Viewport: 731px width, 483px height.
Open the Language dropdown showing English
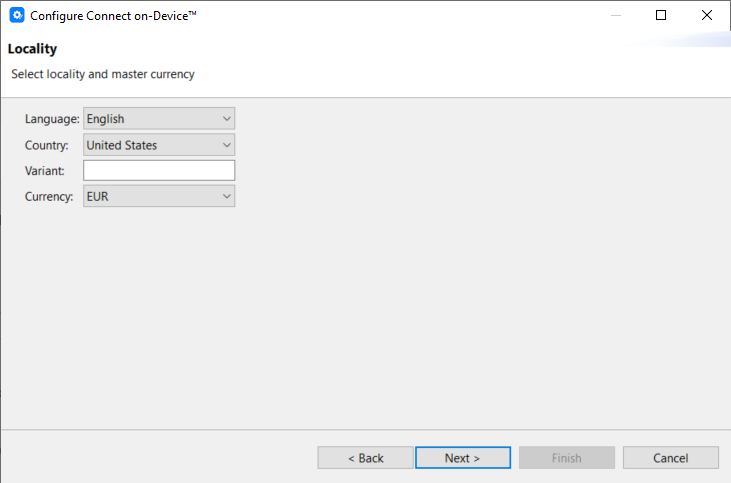coord(159,119)
